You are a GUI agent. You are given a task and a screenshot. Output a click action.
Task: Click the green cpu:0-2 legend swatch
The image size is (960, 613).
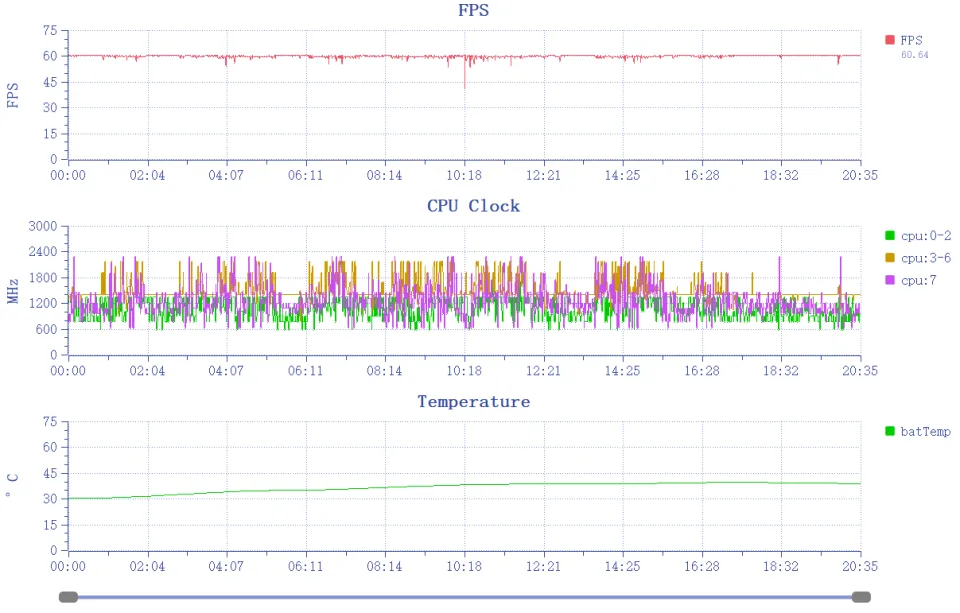(889, 236)
